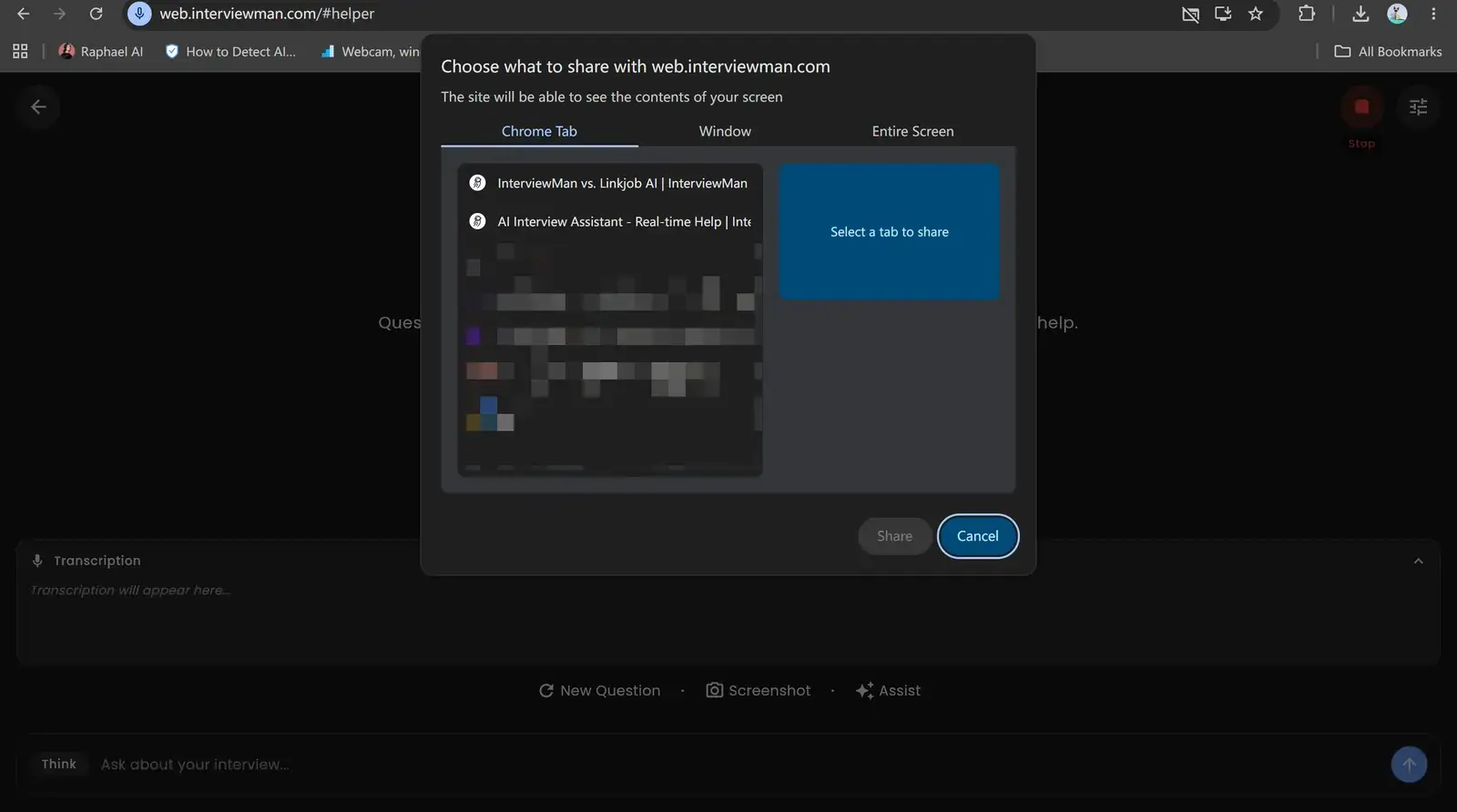The image size is (1457, 812).
Task: Go back with the browser back arrow
Action: pyautogui.click(x=24, y=14)
